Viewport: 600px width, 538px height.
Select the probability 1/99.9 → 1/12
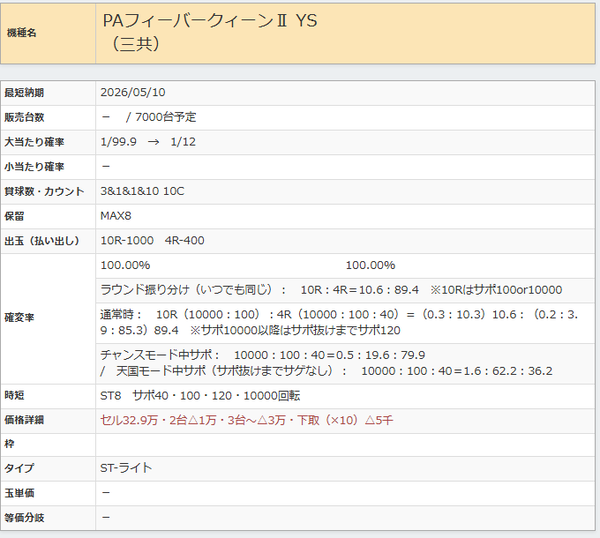coord(148,142)
